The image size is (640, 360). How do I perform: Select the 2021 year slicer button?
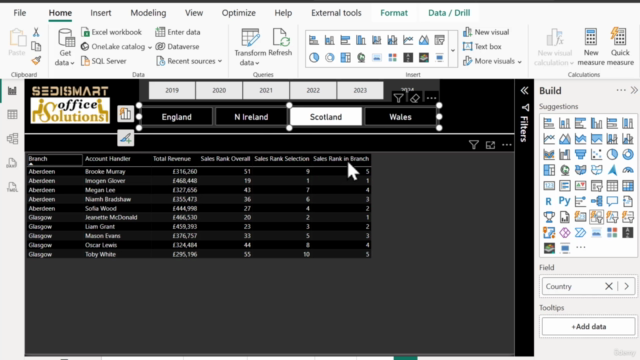coord(266,91)
